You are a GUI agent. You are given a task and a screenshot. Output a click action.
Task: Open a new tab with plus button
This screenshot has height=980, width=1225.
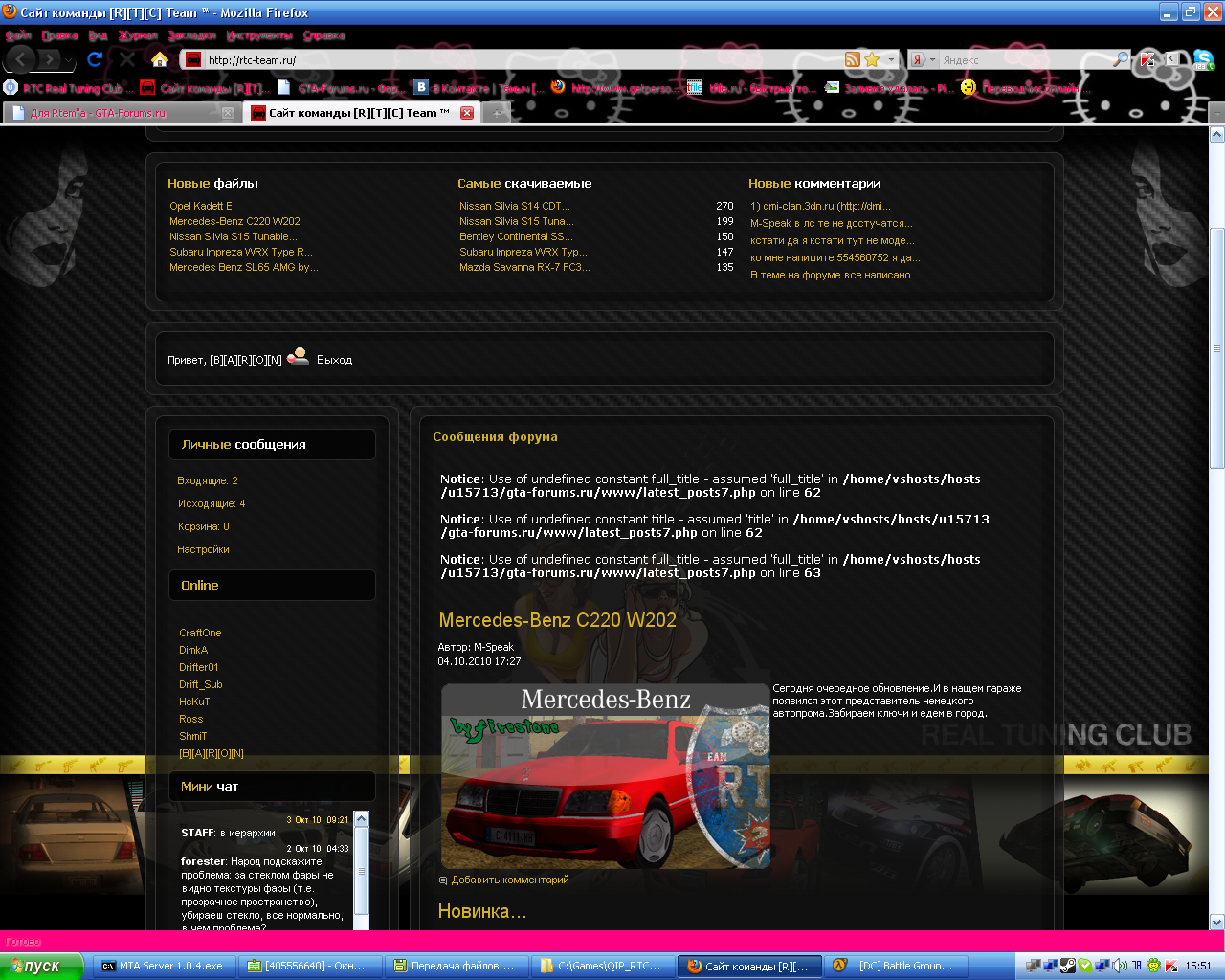497,113
